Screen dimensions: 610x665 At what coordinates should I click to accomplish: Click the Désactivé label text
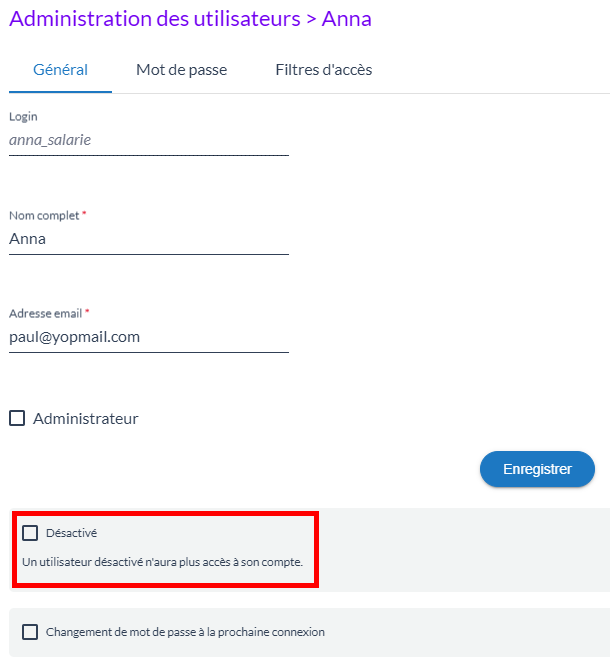pyautogui.click(x=71, y=533)
